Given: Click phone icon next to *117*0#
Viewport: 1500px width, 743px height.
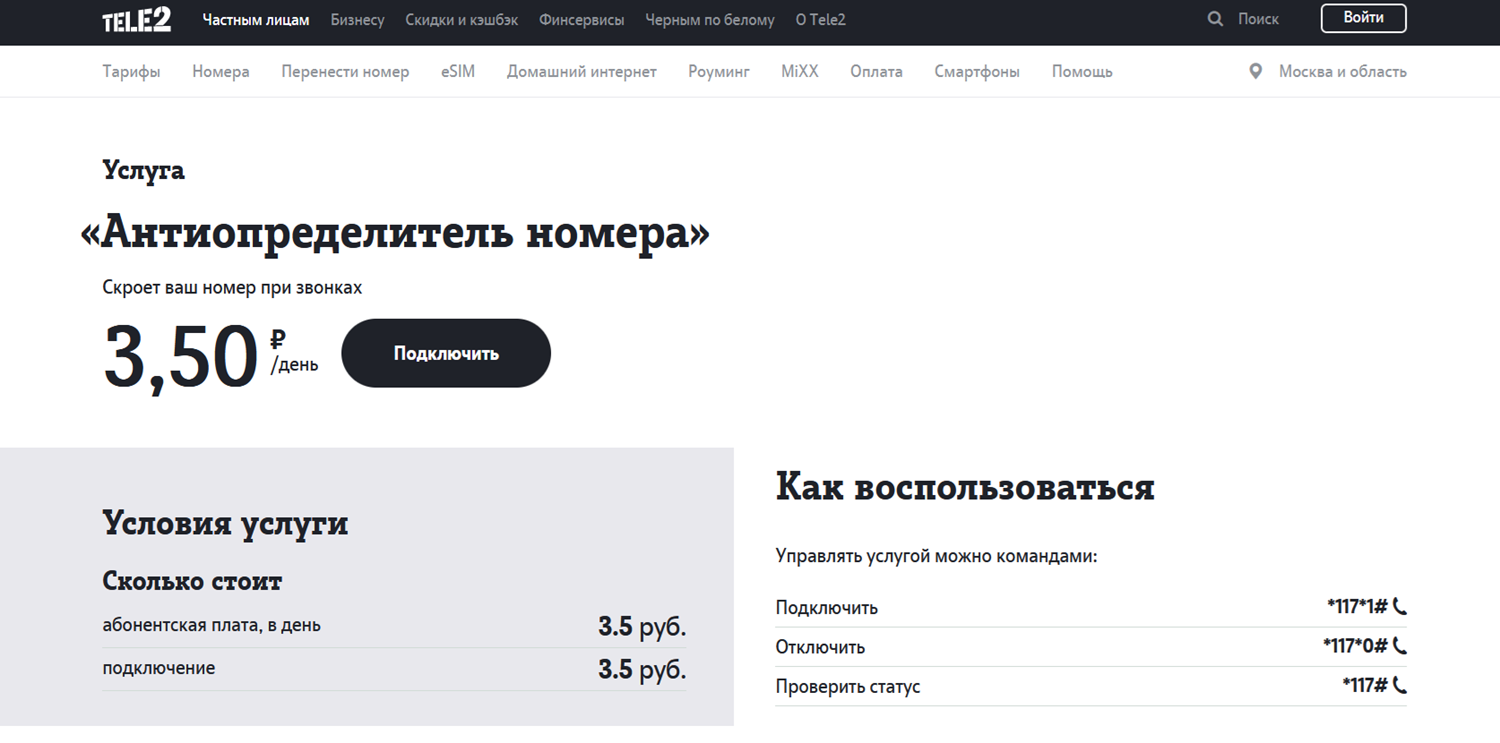Looking at the screenshot, I should pyautogui.click(x=1400, y=646).
